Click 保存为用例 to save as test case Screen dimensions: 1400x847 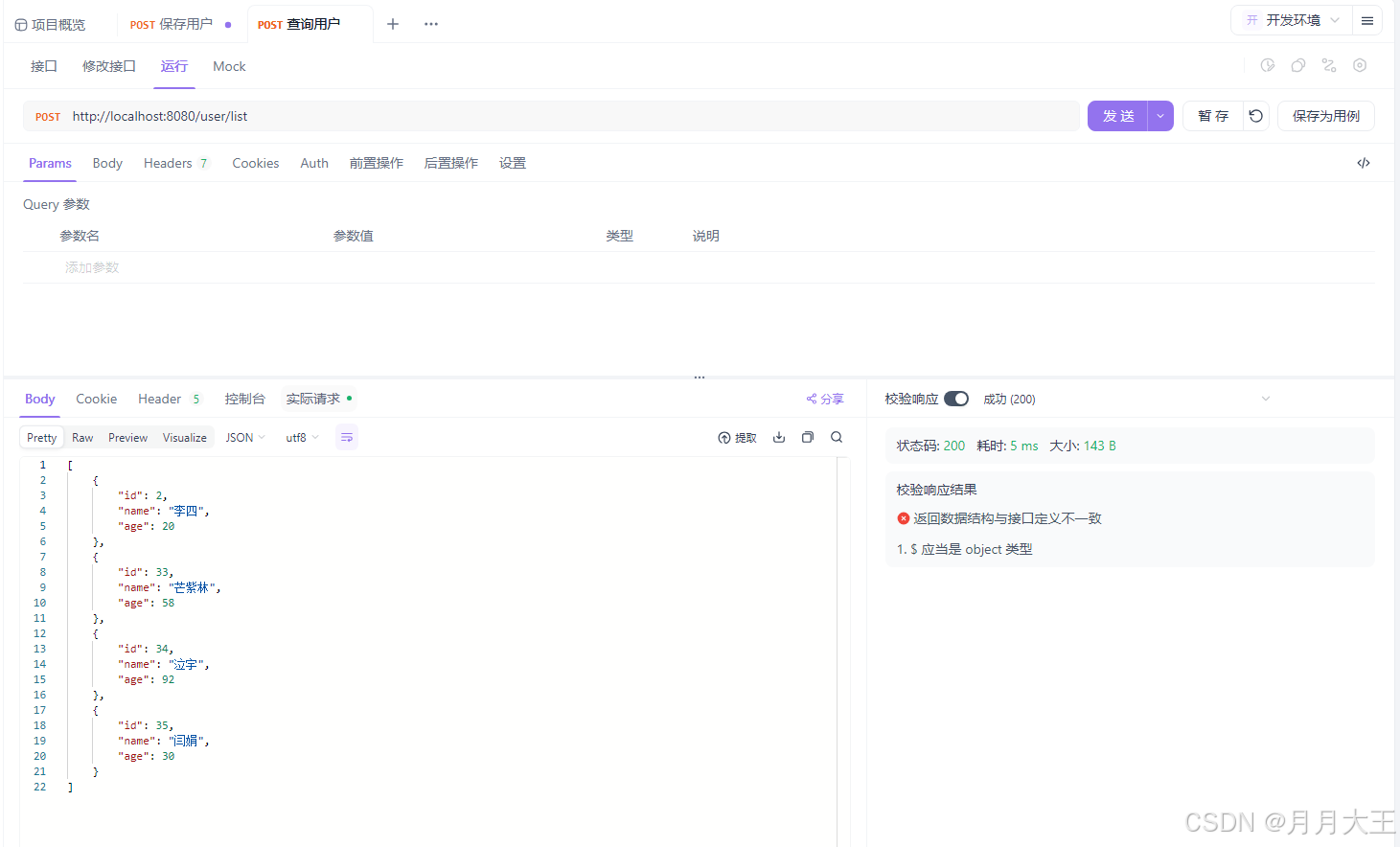pyautogui.click(x=1326, y=115)
